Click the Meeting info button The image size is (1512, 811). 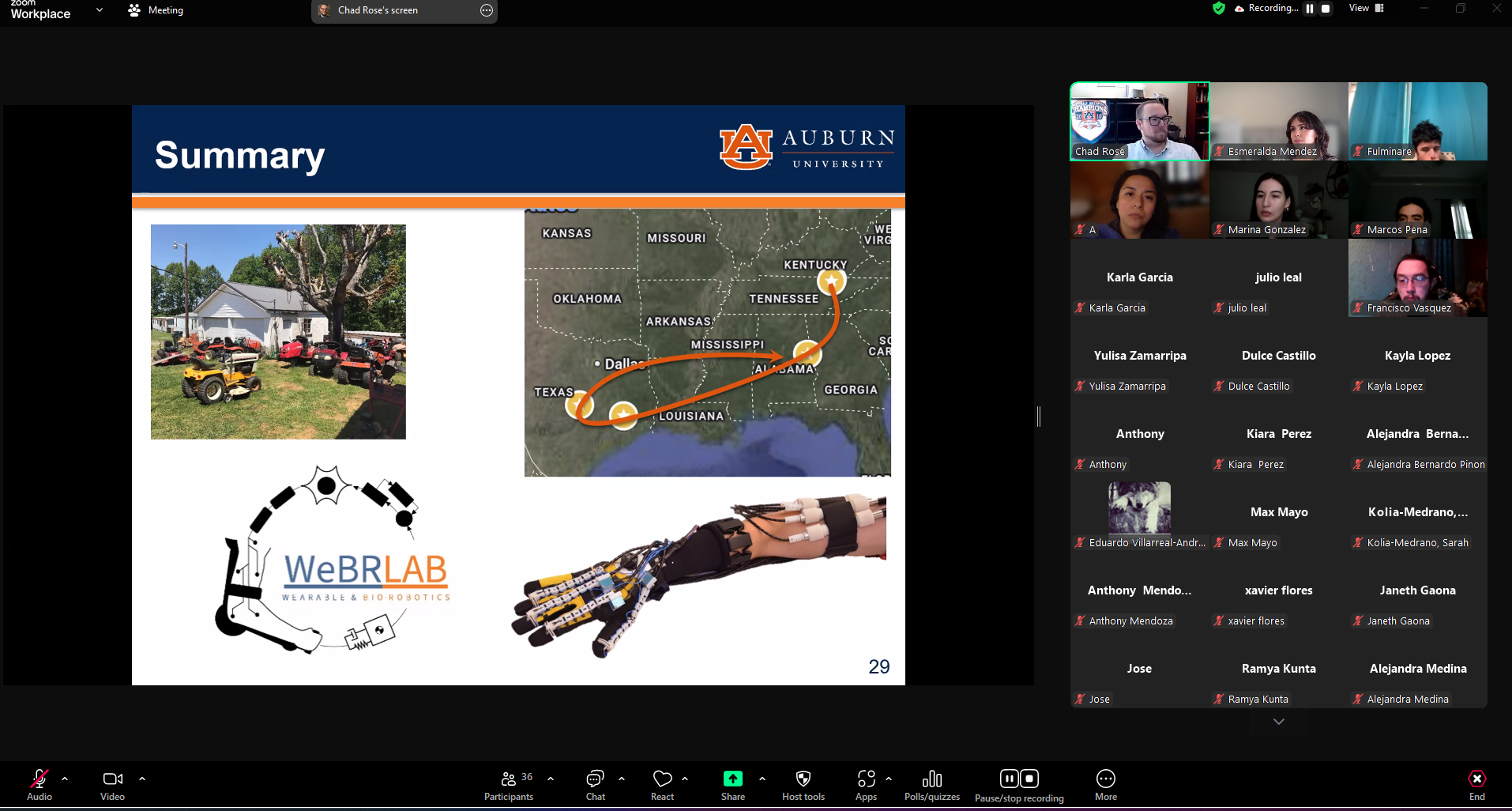[156, 10]
